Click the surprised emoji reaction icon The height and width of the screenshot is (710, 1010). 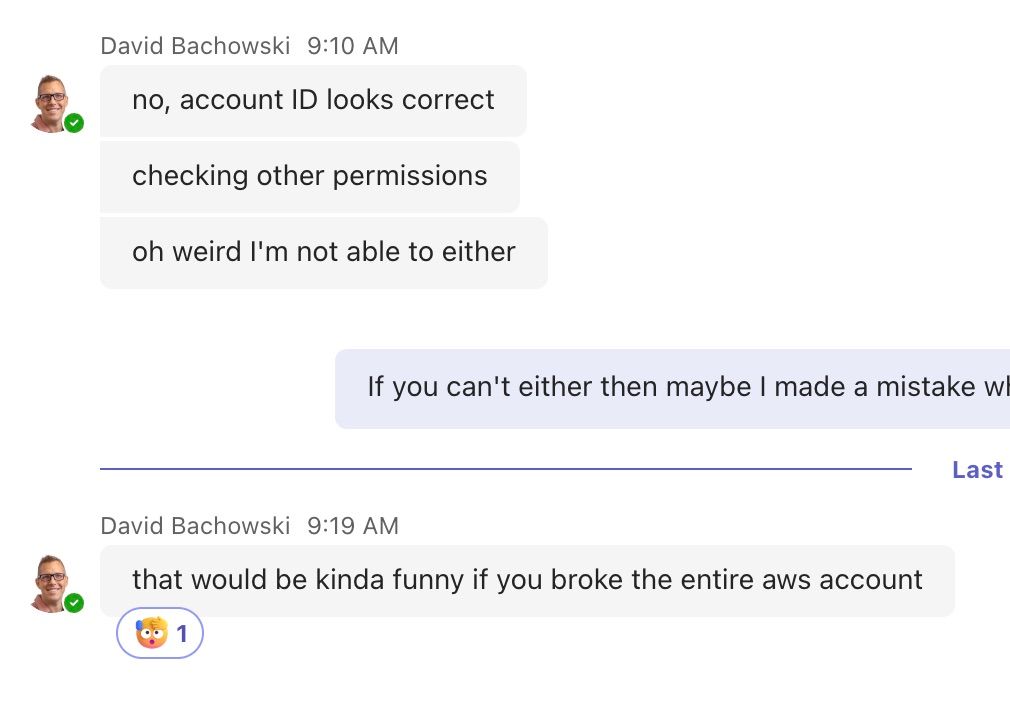(x=151, y=634)
